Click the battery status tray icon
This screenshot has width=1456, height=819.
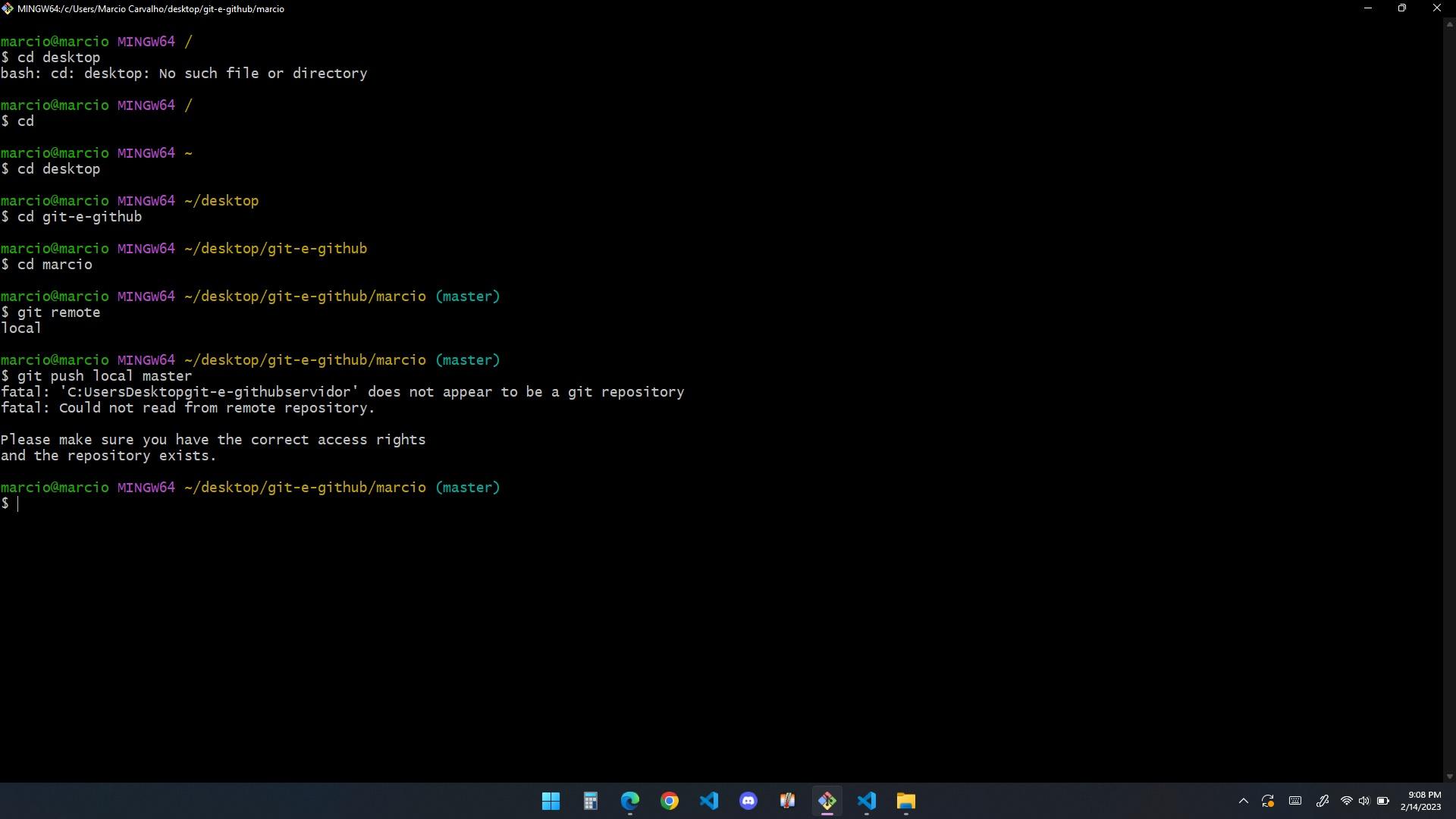tap(1383, 801)
